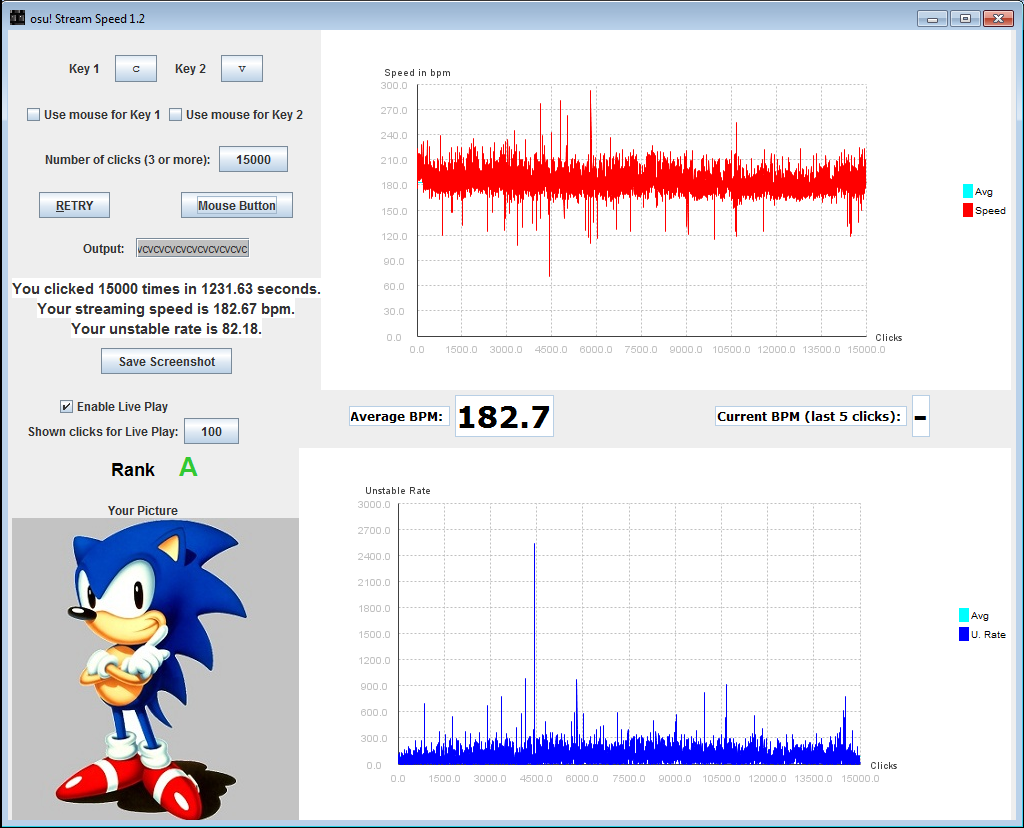Click the 'Your unstable rate is 82.18.' text
The width and height of the screenshot is (1024, 828).
(x=167, y=328)
